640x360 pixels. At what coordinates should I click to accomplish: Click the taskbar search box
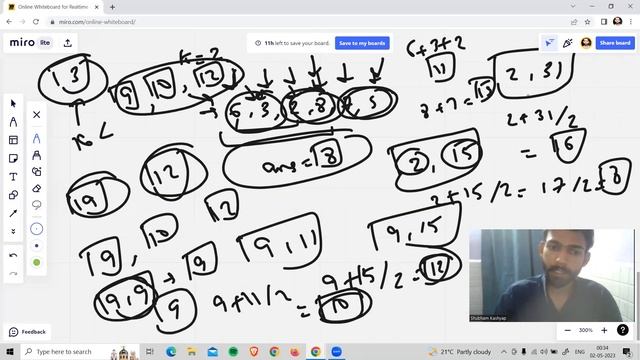(x=80, y=351)
